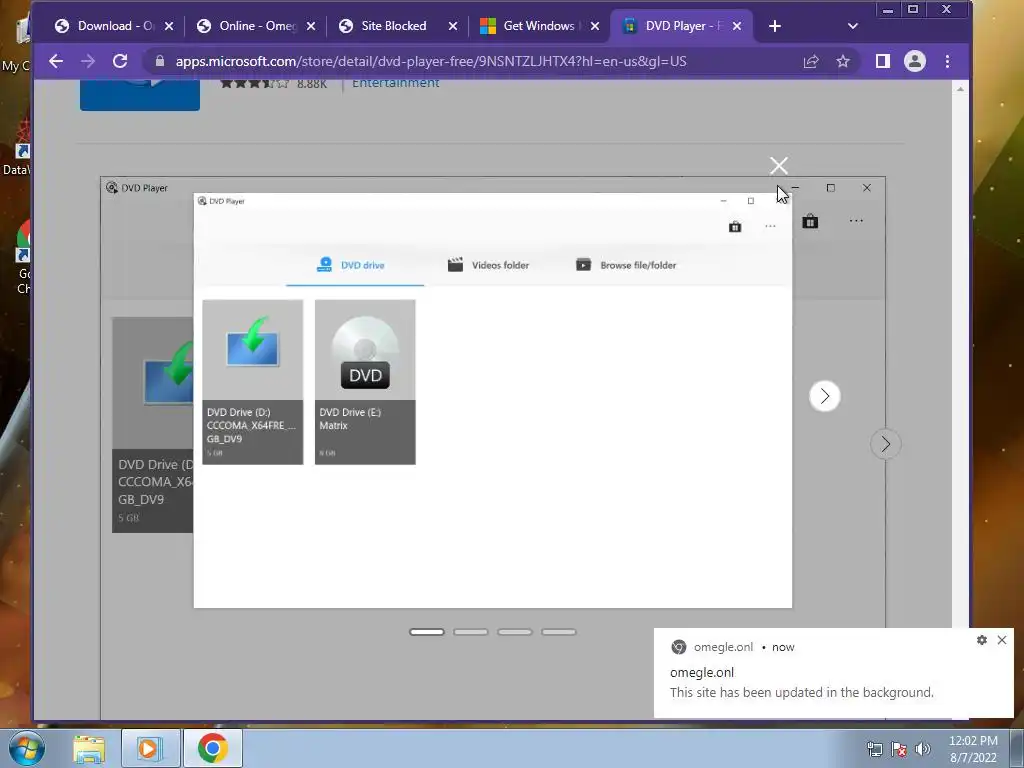Click the network tray icon
Image resolution: width=1024 pixels, height=768 pixels.
[874, 749]
